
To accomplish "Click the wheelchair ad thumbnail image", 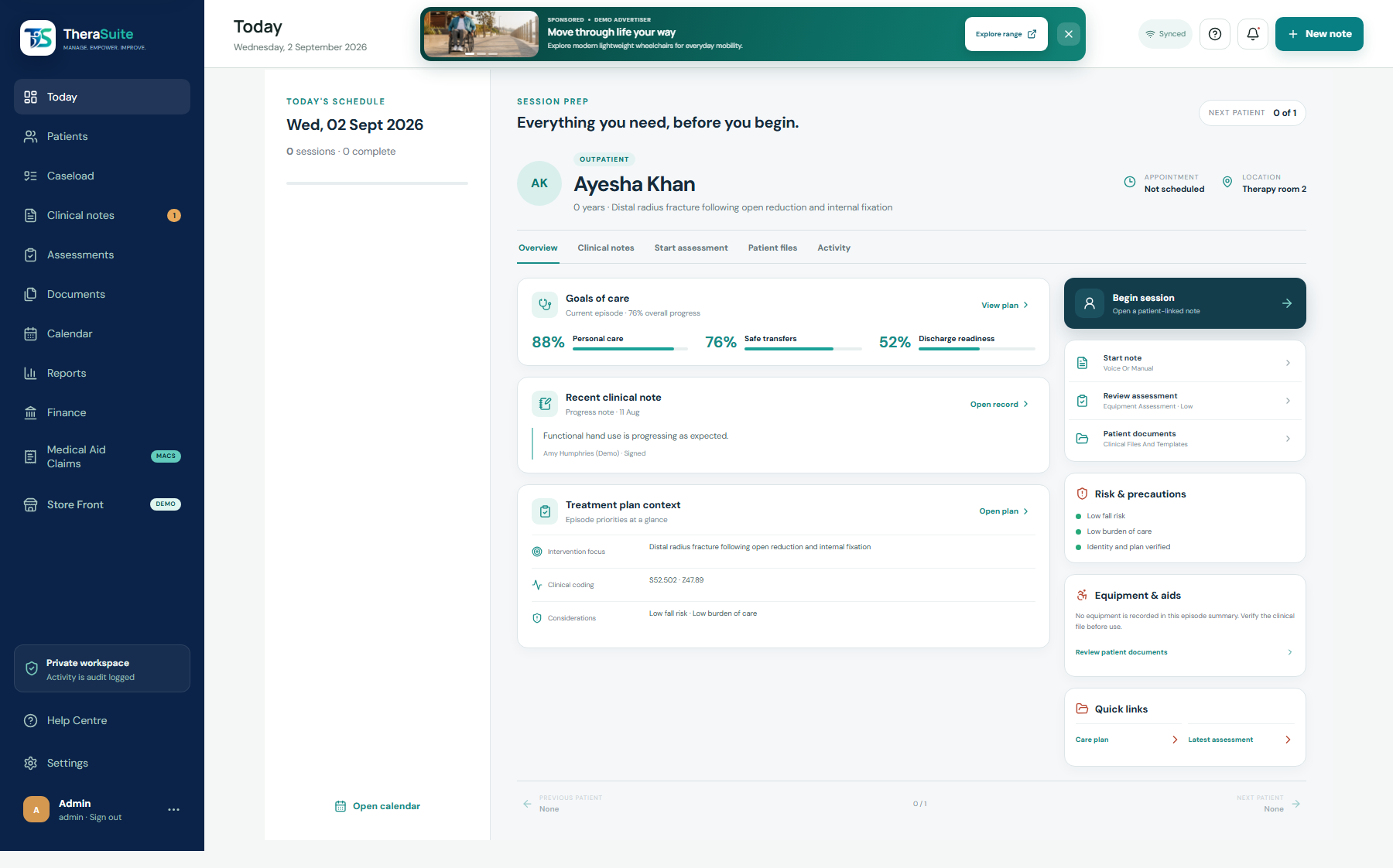I will 481,34.
